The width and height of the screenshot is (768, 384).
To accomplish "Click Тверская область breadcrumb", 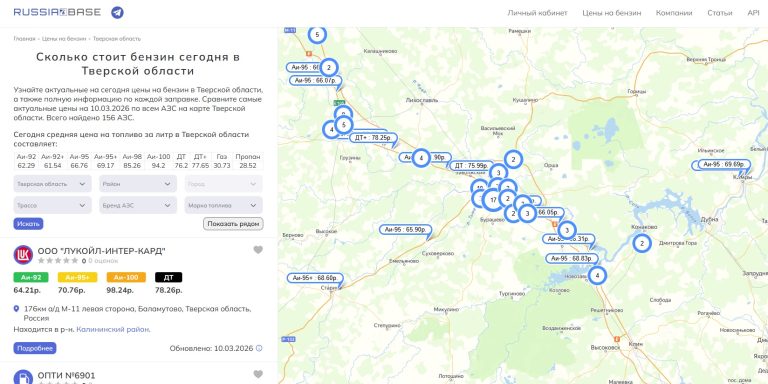I will (x=117, y=39).
